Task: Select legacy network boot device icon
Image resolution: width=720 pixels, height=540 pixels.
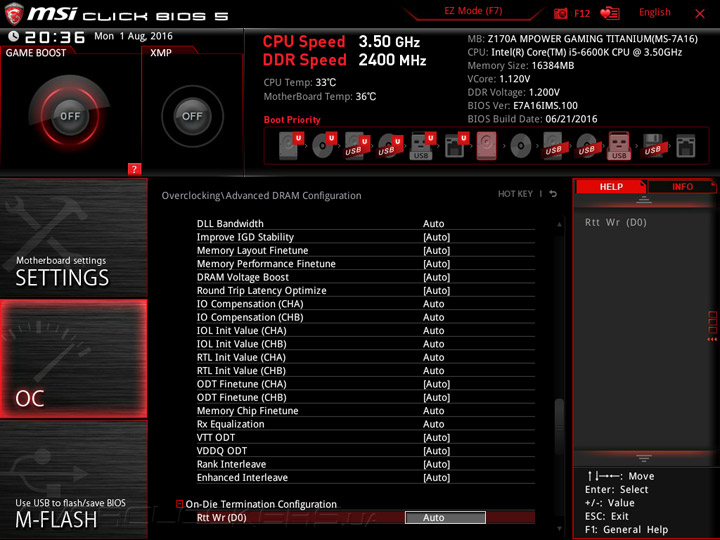Action: (x=686, y=146)
